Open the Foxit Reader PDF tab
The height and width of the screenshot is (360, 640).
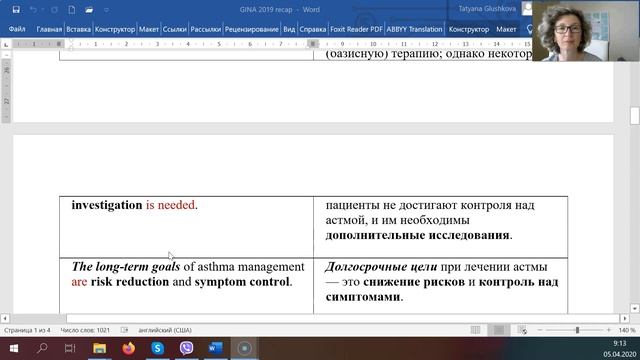tap(356, 29)
